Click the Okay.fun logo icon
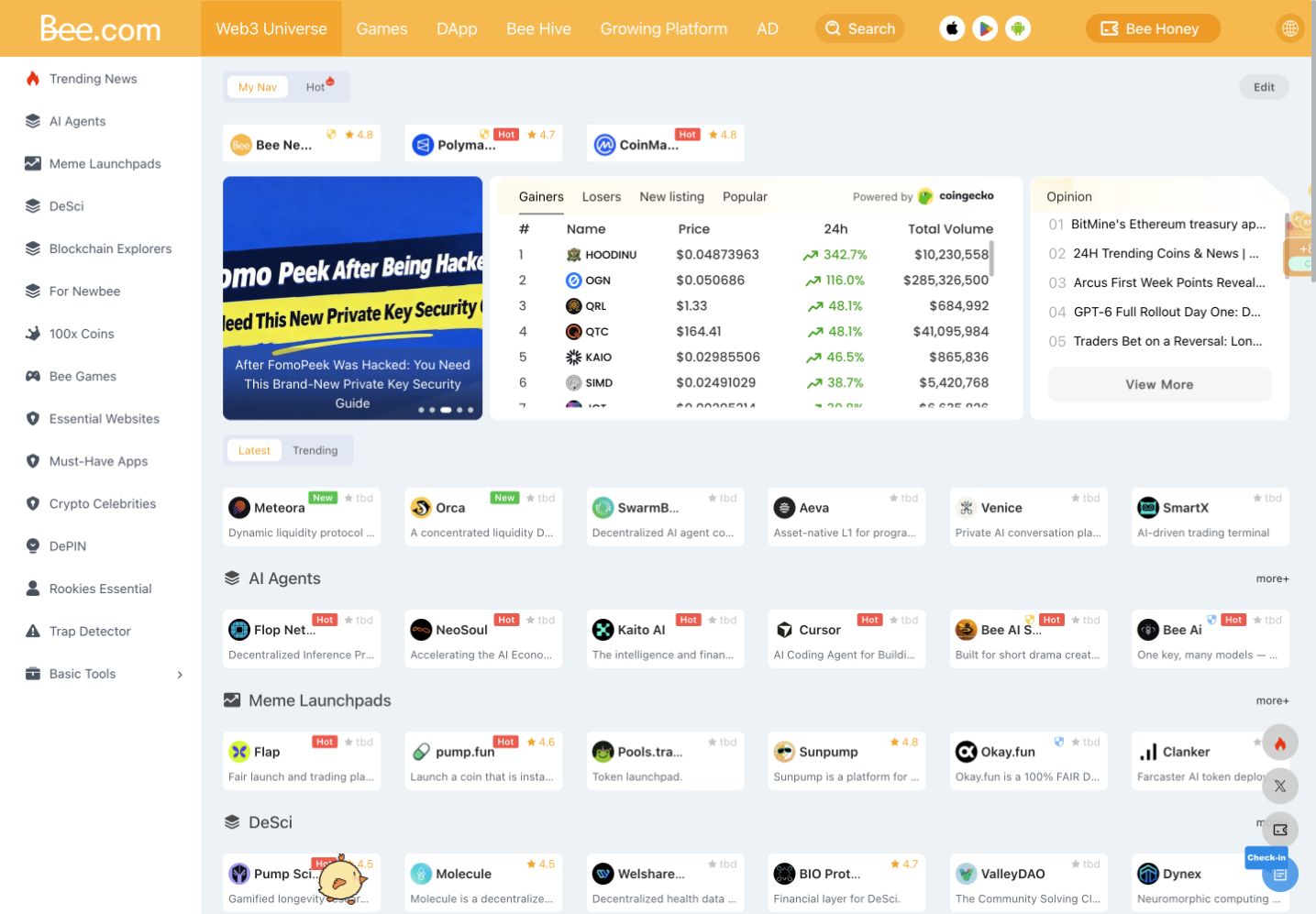 (x=966, y=752)
